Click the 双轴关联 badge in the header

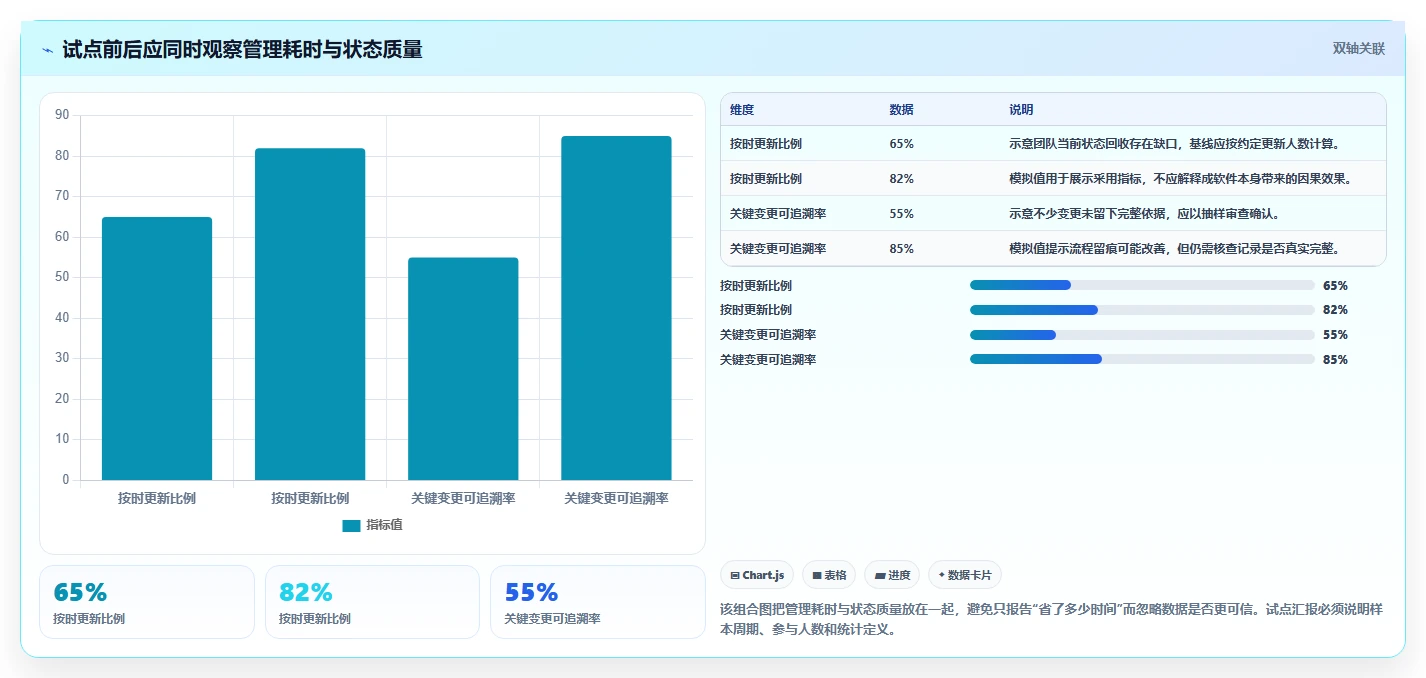(1359, 49)
